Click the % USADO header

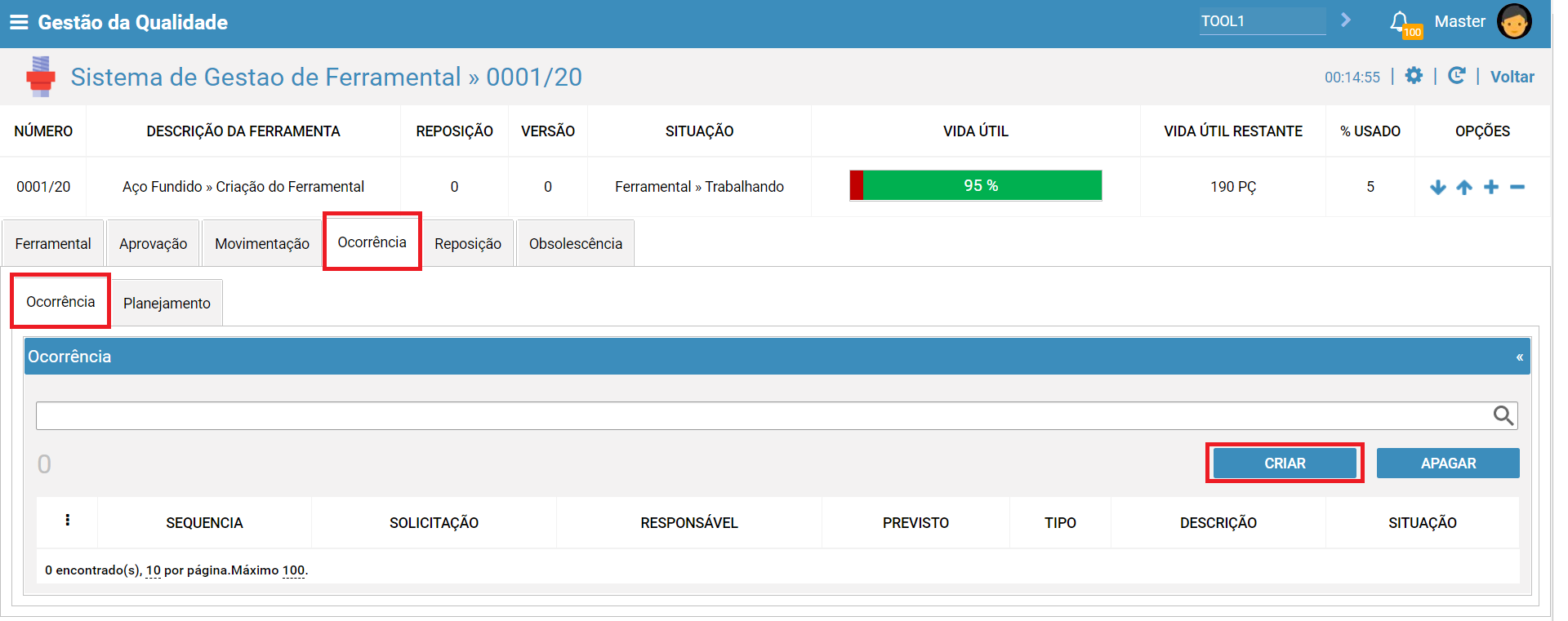tap(1370, 131)
